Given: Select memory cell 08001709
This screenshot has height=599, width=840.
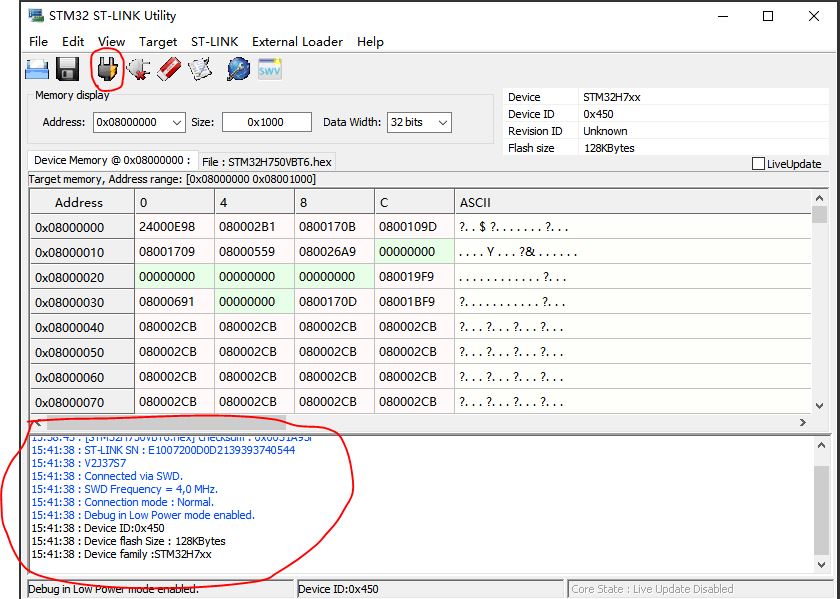Looking at the screenshot, I should pos(174,252).
